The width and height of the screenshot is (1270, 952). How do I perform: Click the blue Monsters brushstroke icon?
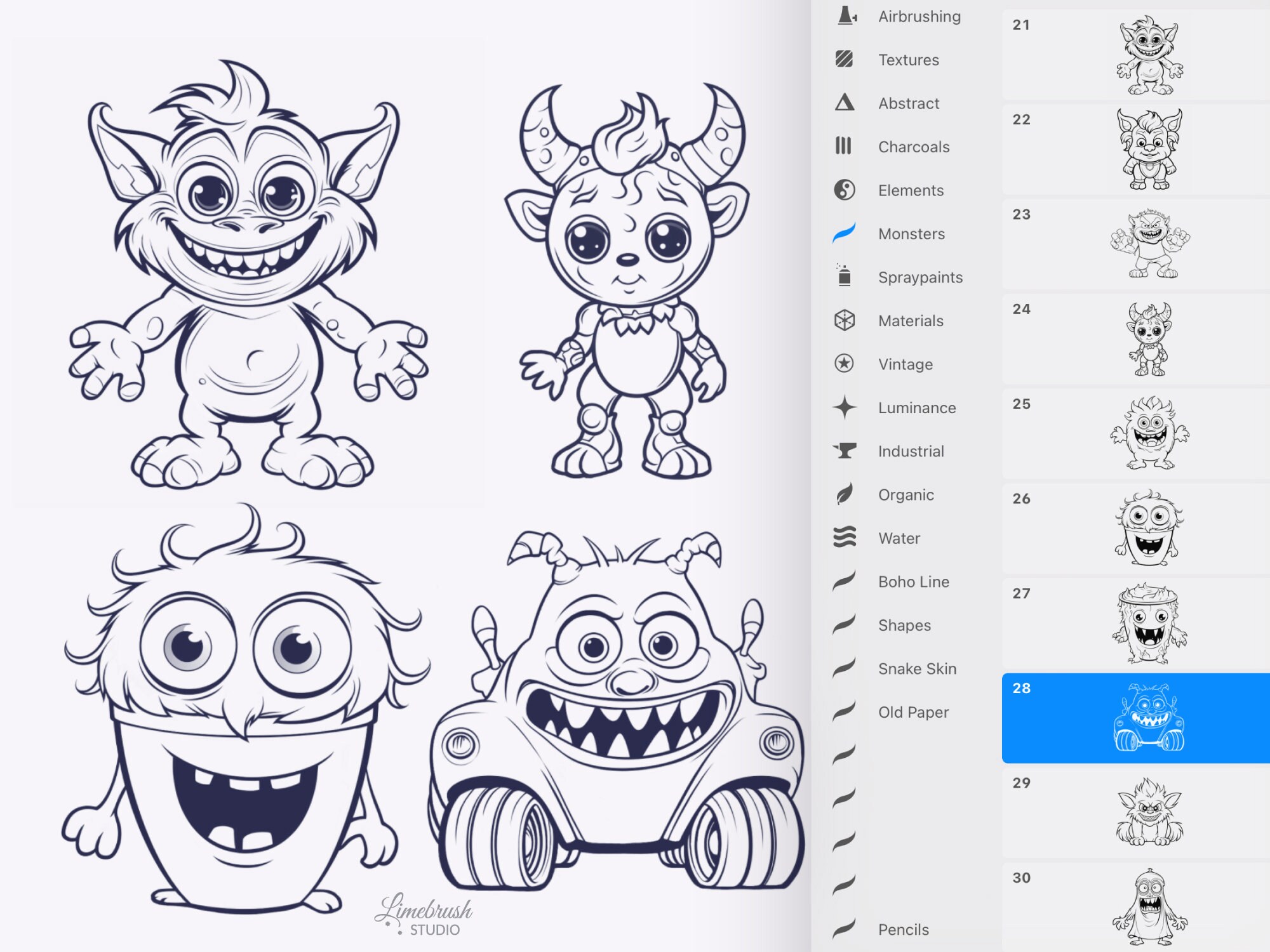845,234
